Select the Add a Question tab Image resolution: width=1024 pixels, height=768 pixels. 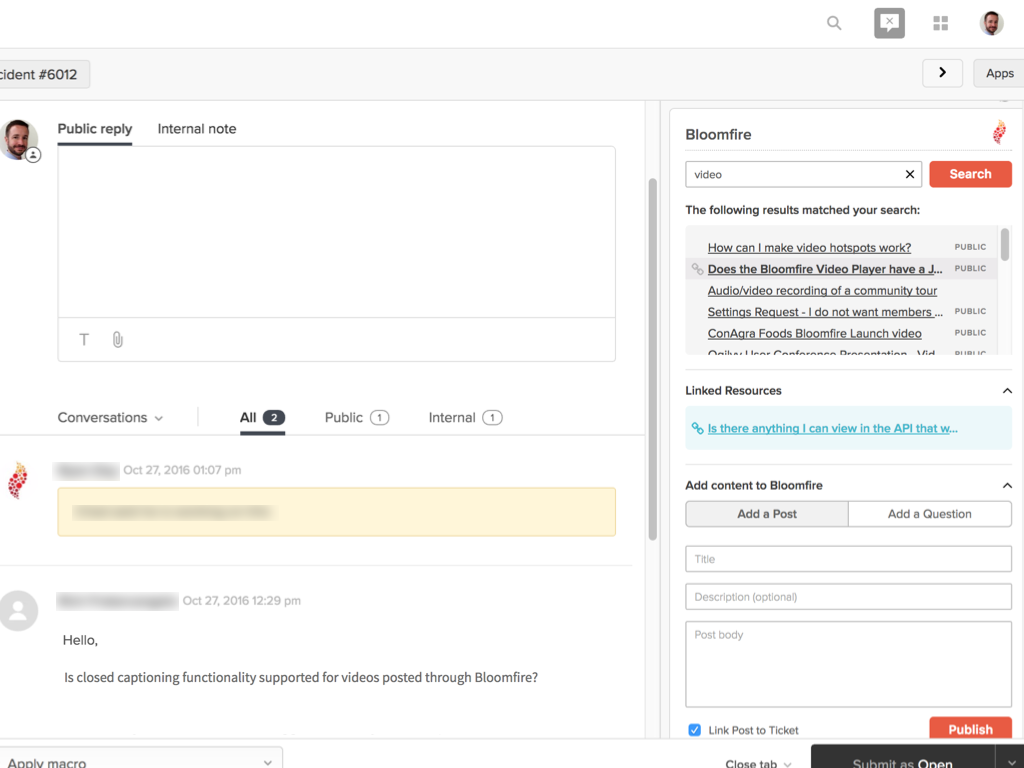(930, 514)
